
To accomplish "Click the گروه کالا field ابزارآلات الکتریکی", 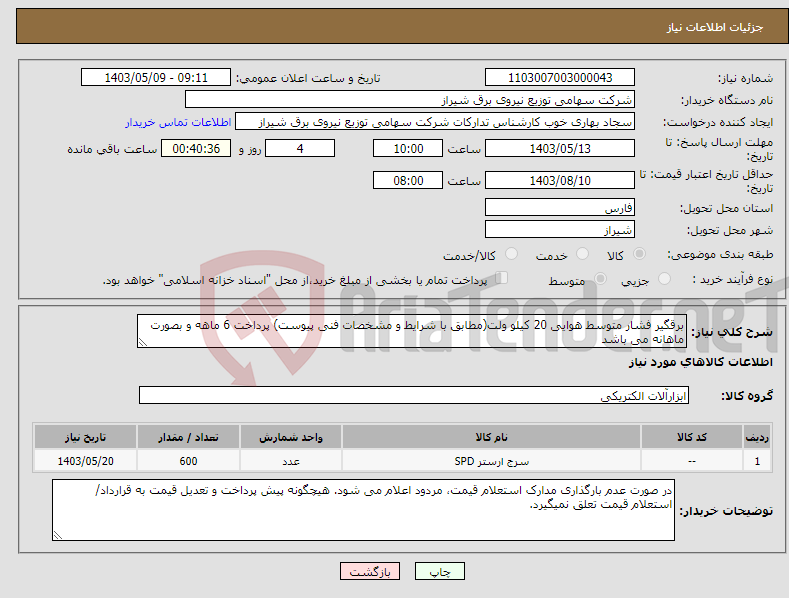I will click(414, 395).
